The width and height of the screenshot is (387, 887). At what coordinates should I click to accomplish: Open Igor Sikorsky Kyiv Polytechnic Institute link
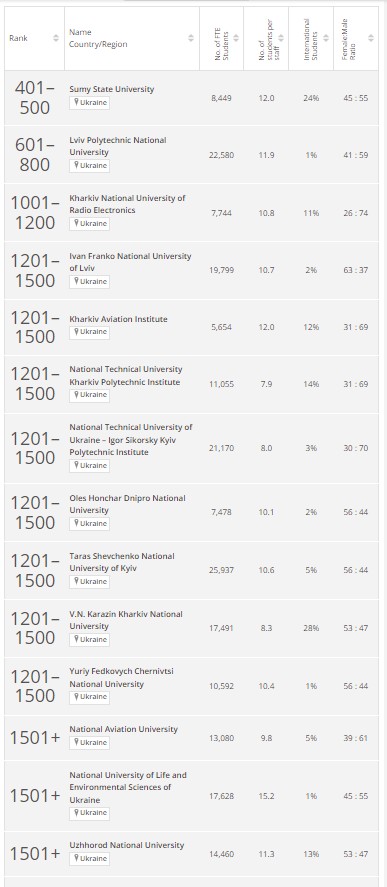point(131,440)
